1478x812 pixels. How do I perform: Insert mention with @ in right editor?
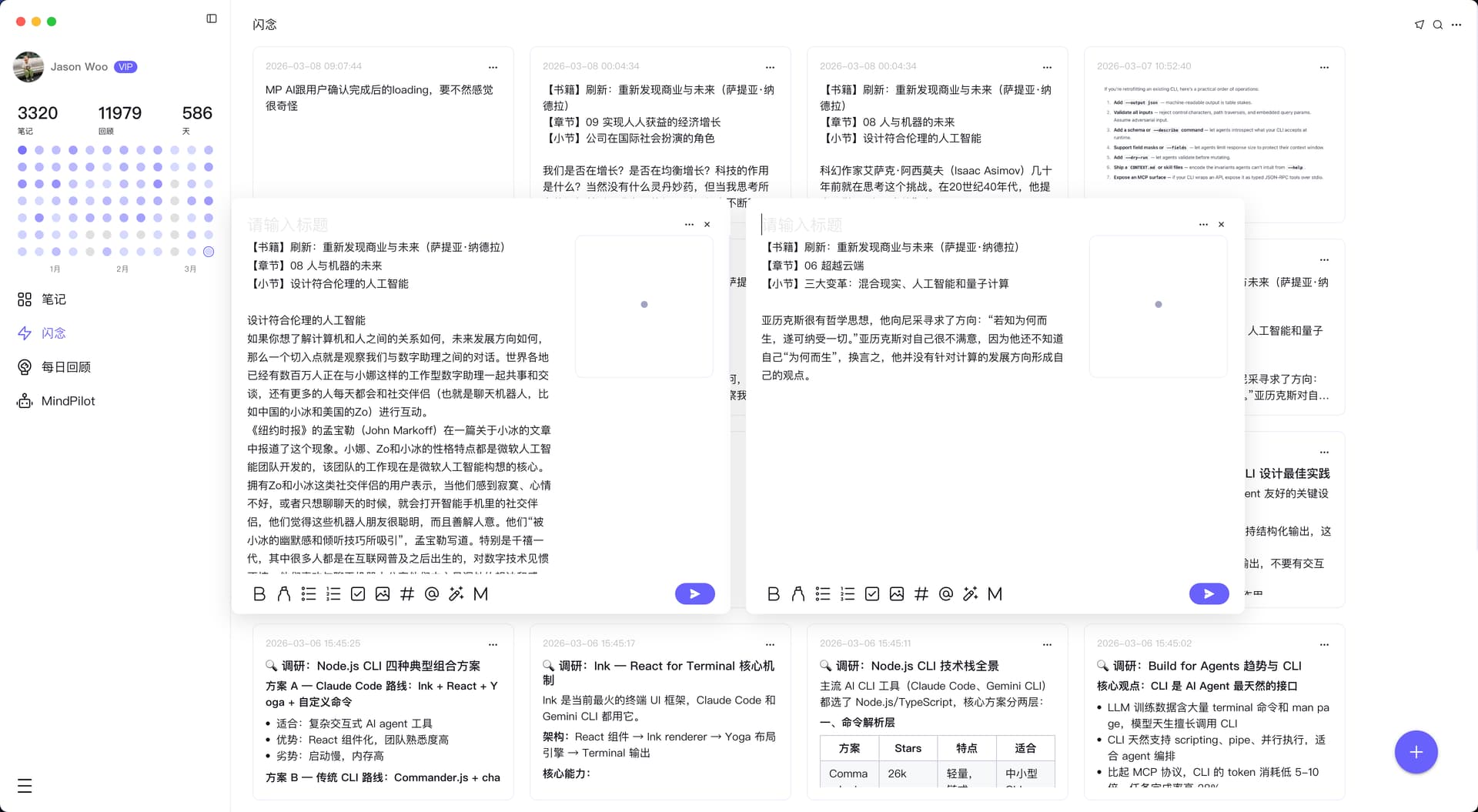click(946, 594)
